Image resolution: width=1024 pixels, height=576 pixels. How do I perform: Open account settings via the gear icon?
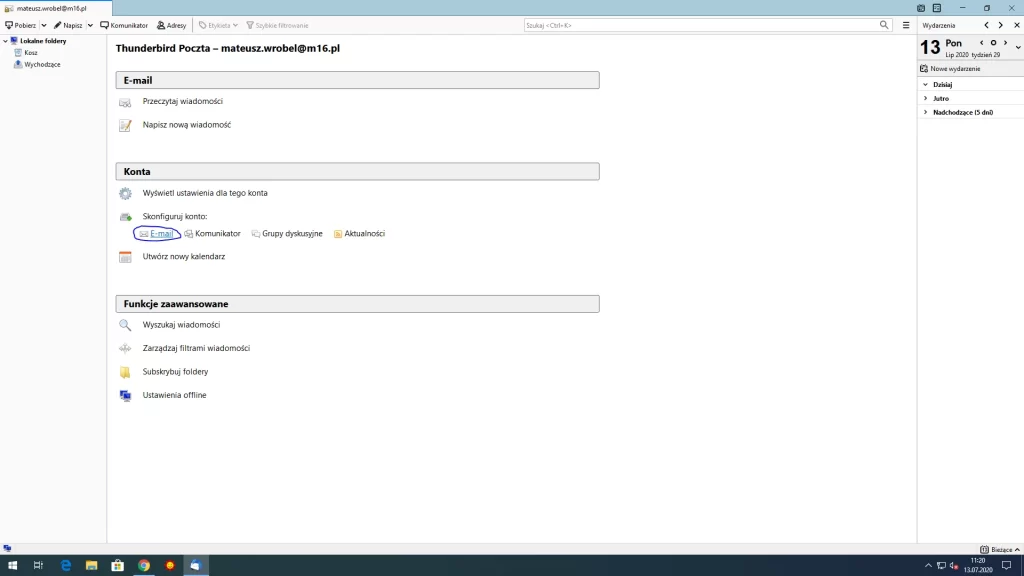pyautogui.click(x=125, y=193)
